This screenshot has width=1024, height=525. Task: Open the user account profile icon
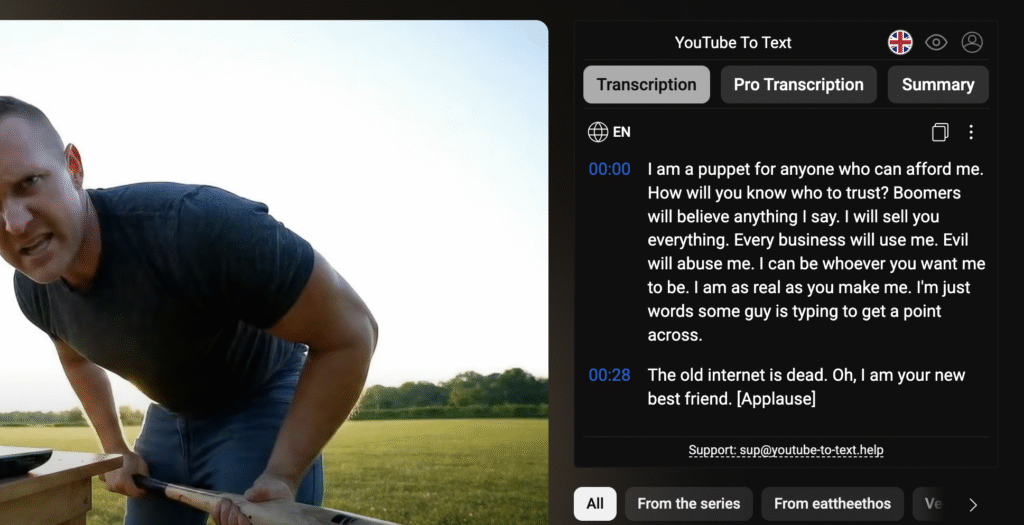tap(972, 42)
